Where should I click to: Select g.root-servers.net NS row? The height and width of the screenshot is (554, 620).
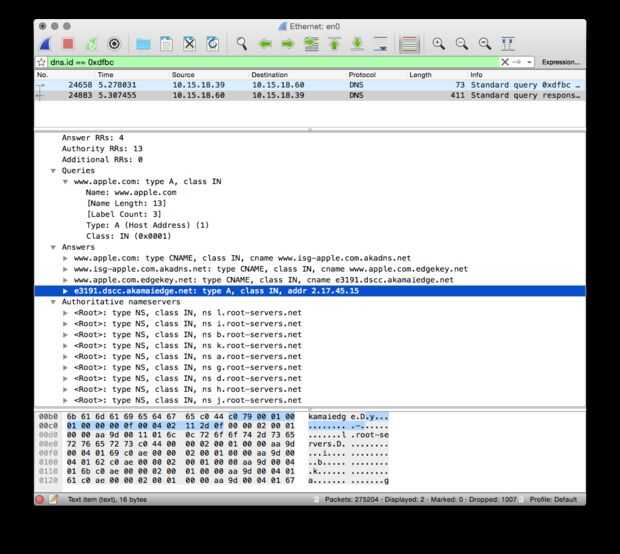310,367
